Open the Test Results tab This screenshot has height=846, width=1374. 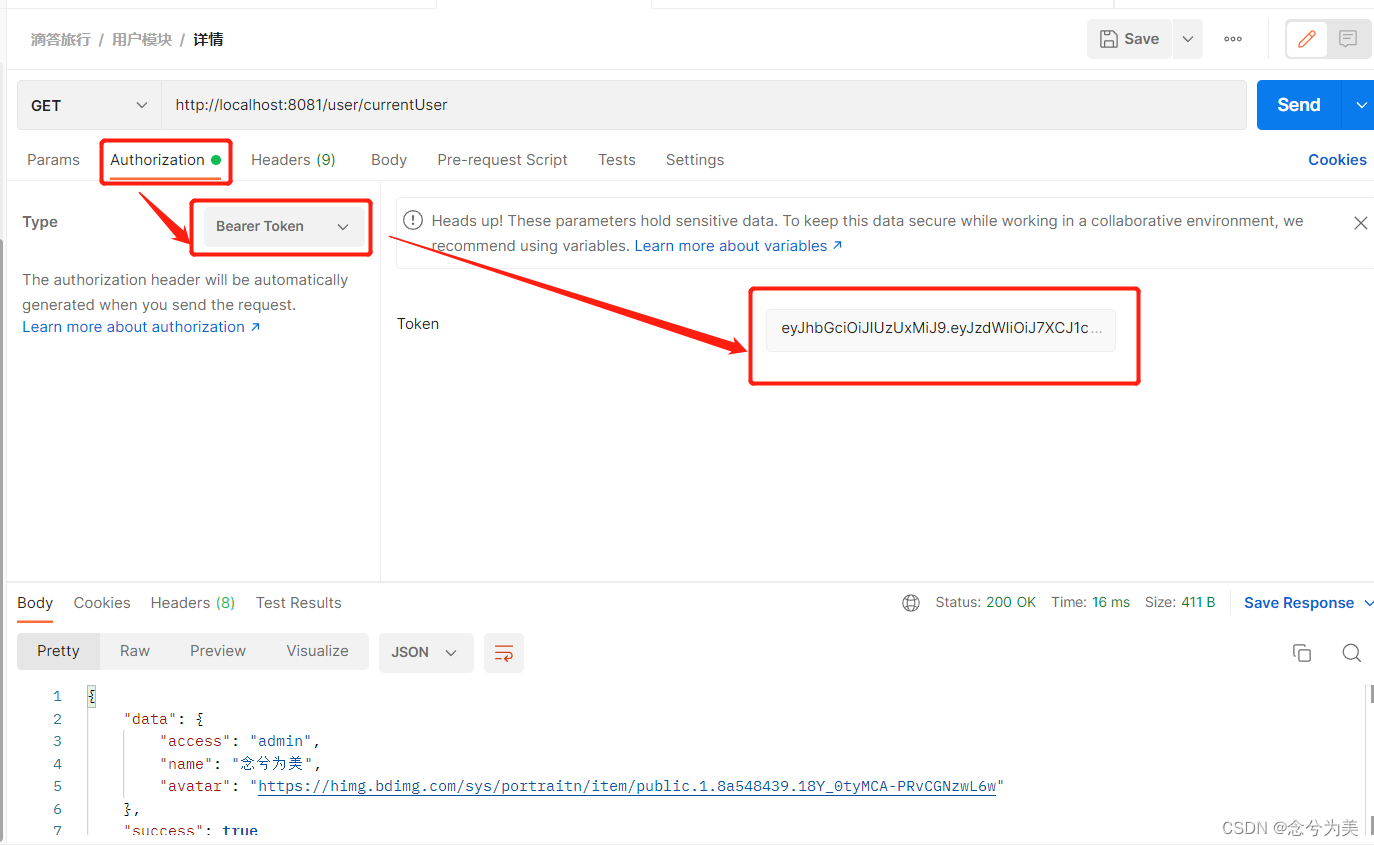[298, 603]
